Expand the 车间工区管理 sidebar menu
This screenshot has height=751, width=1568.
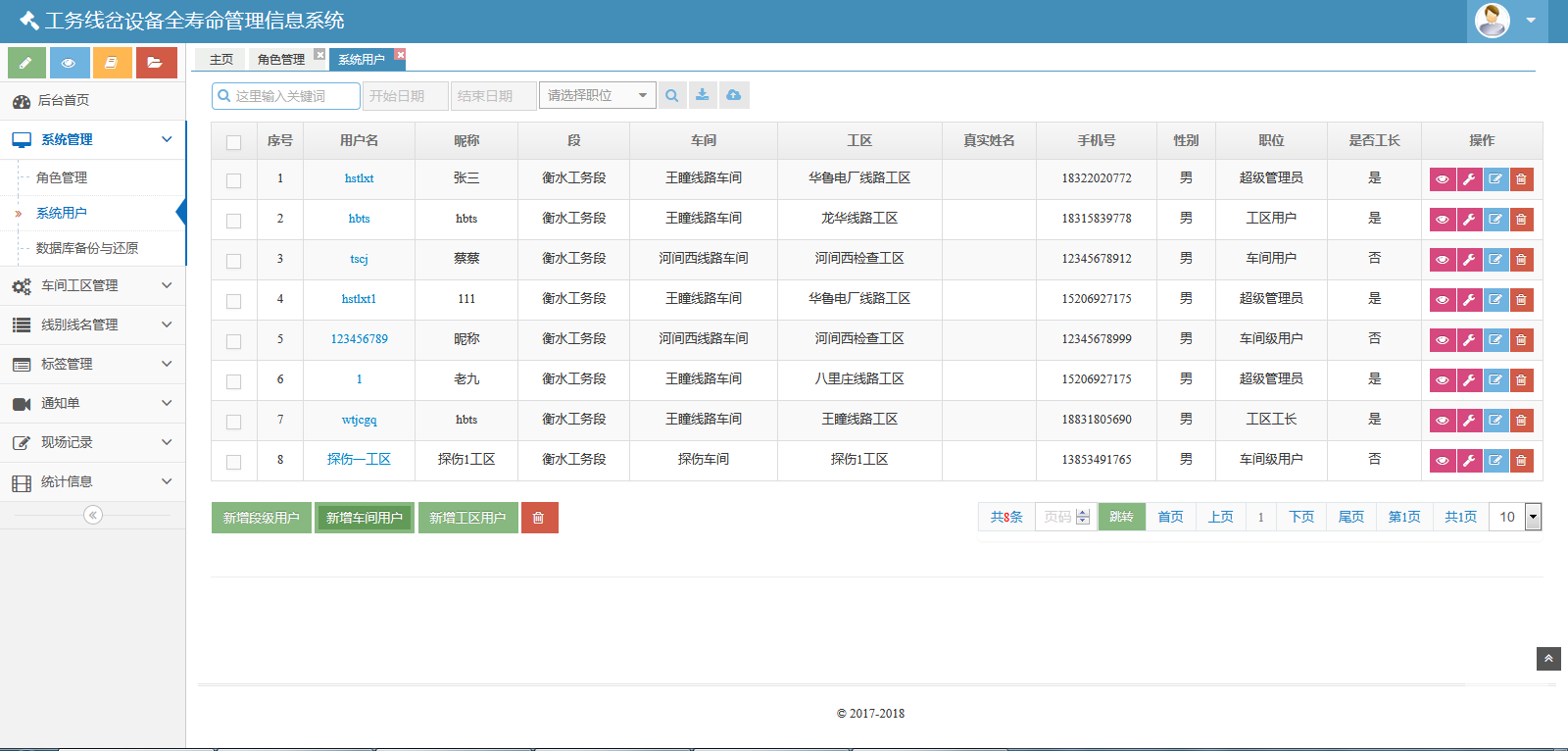click(92, 285)
